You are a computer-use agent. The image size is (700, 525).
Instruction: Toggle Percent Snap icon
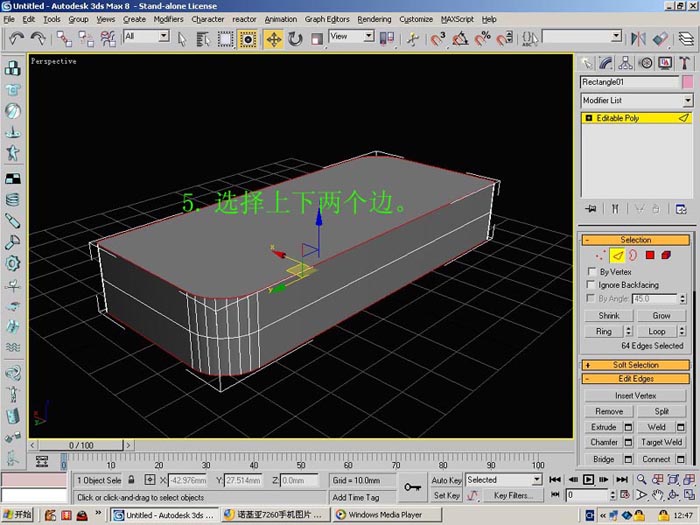tap(483, 39)
